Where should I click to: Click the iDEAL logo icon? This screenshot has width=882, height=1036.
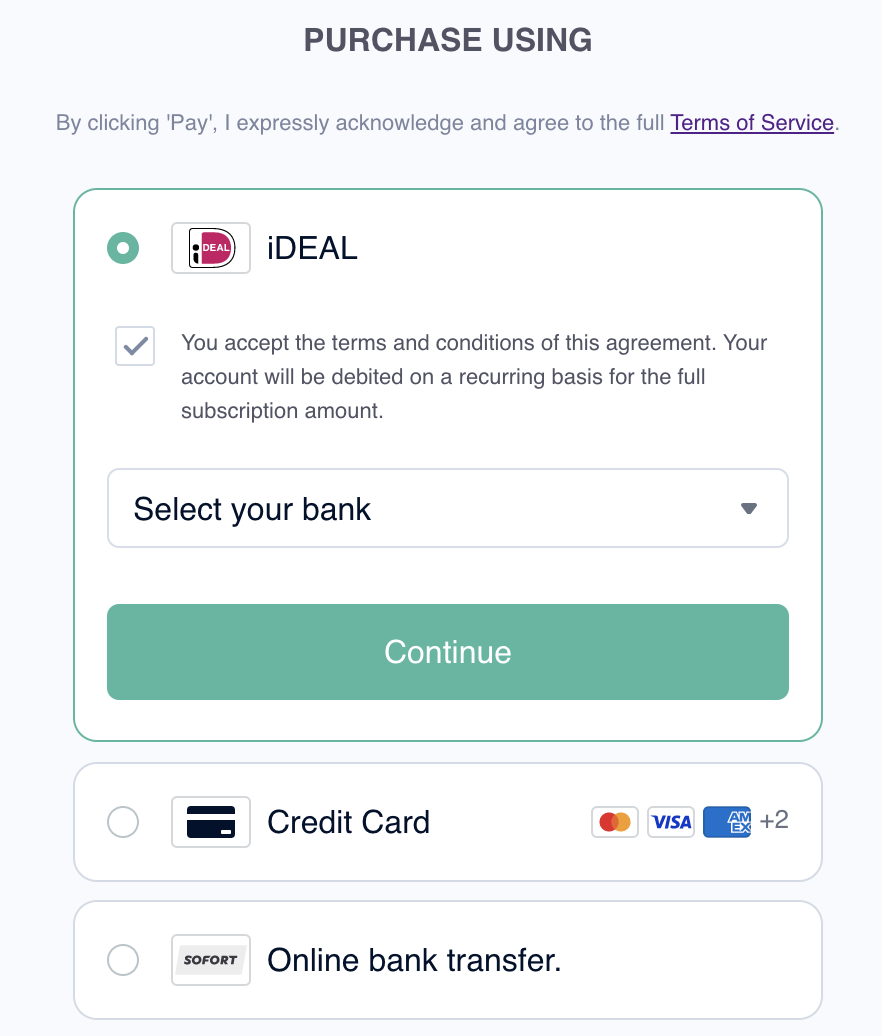click(x=211, y=248)
